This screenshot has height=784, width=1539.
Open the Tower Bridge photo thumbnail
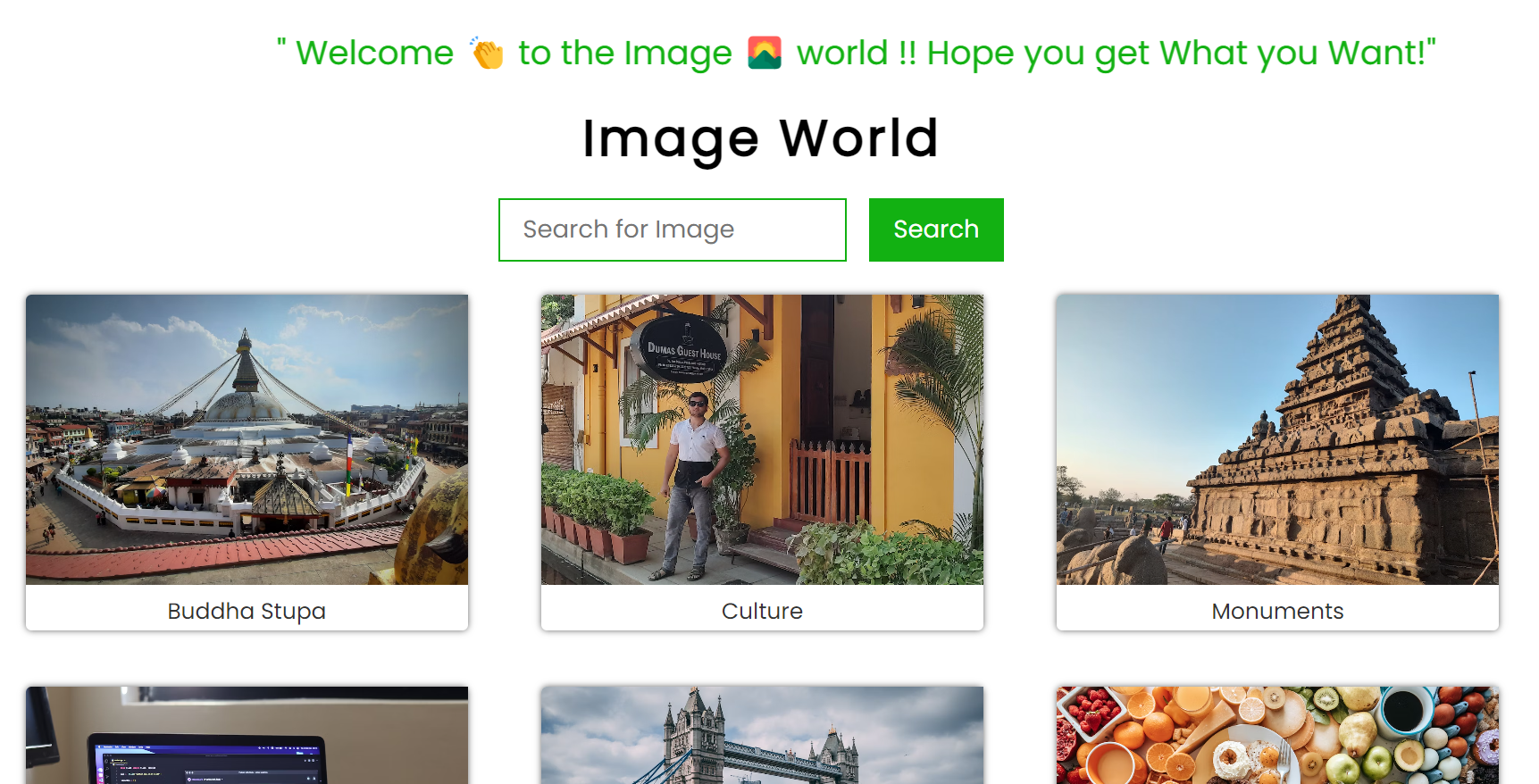click(x=762, y=735)
